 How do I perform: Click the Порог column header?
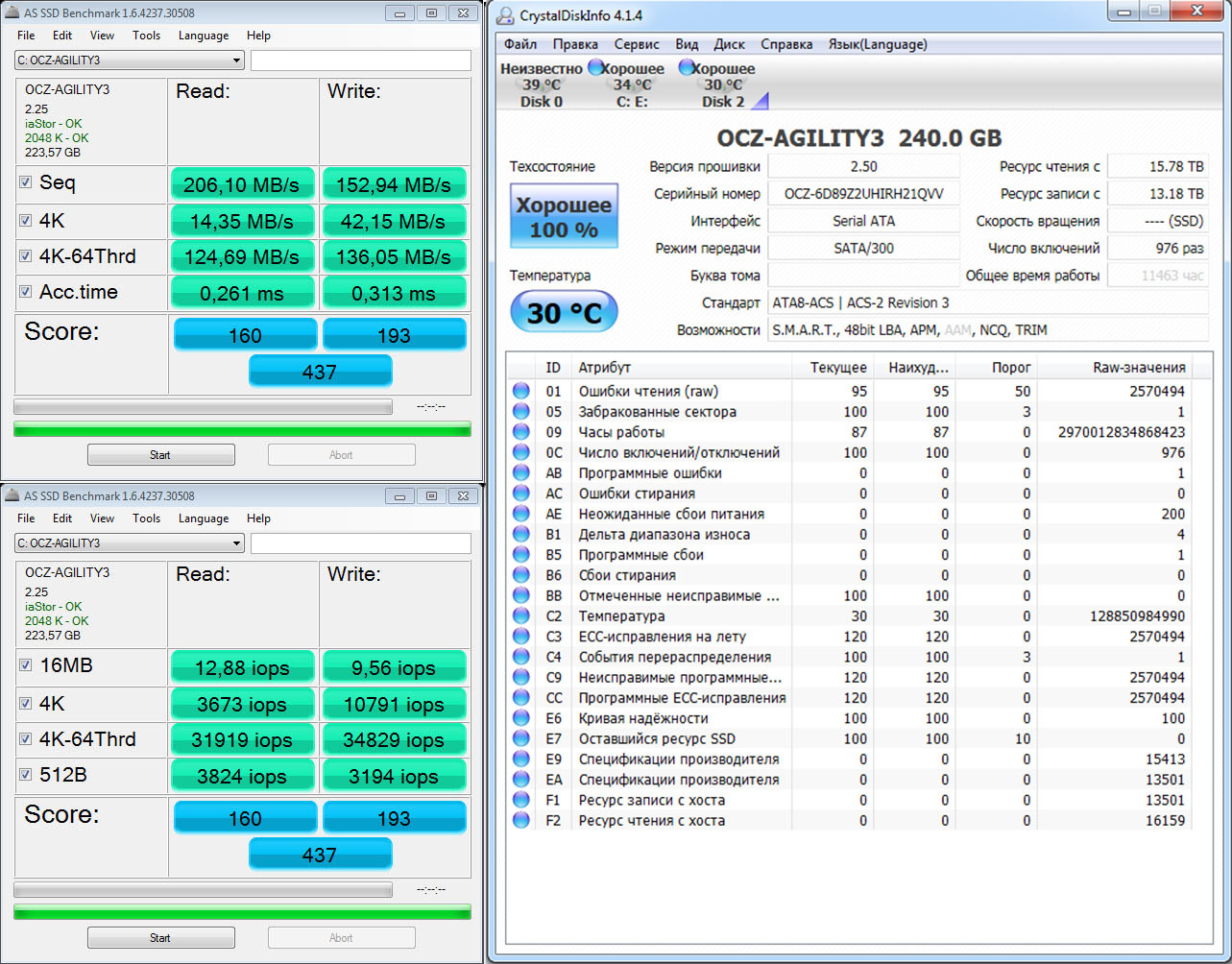pyautogui.click(x=995, y=367)
